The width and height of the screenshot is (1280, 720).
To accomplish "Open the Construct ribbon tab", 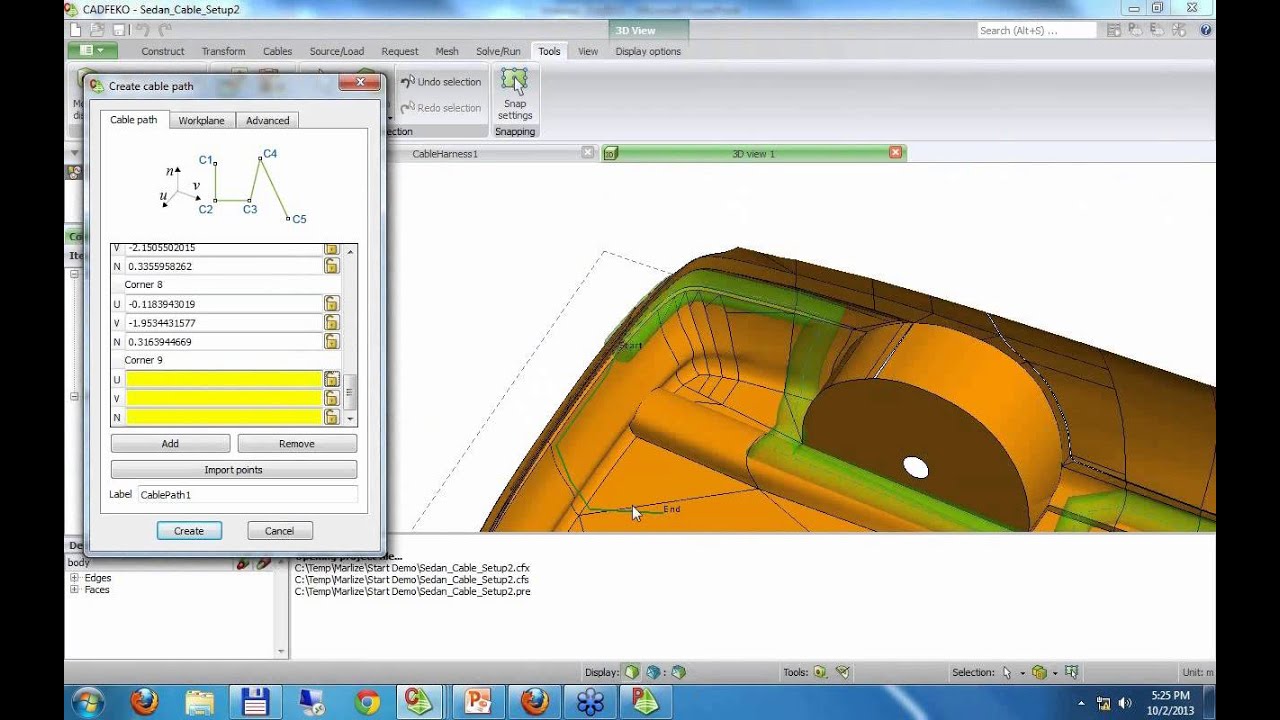I will tap(162, 51).
